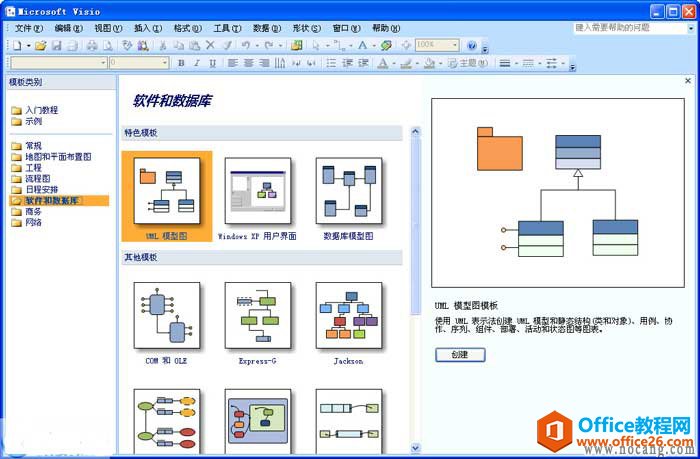Click the Format Painter icon
This screenshot has width=700, height=459.
227,46
